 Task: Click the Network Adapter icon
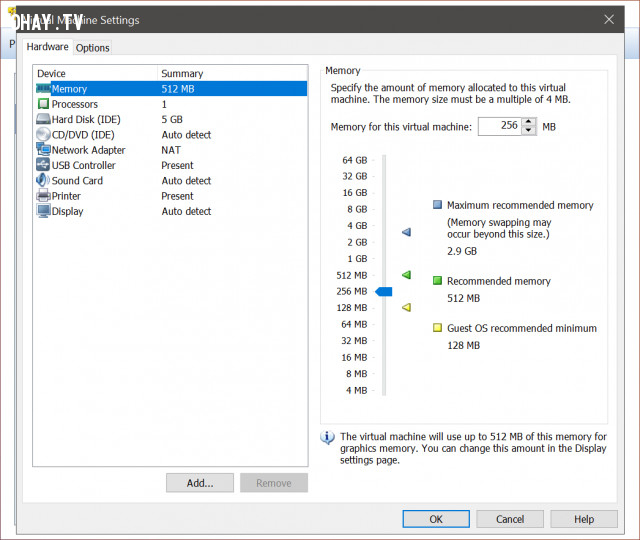click(x=43, y=149)
